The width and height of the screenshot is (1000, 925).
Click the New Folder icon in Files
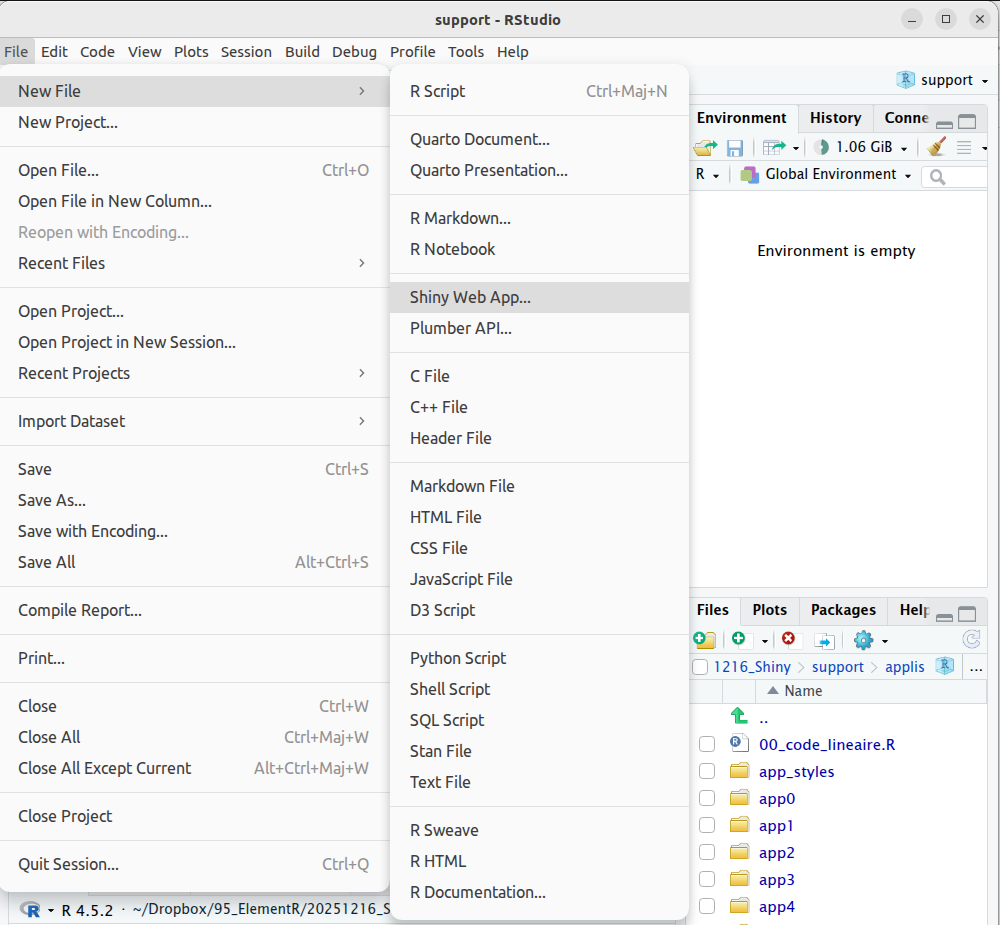click(705, 640)
